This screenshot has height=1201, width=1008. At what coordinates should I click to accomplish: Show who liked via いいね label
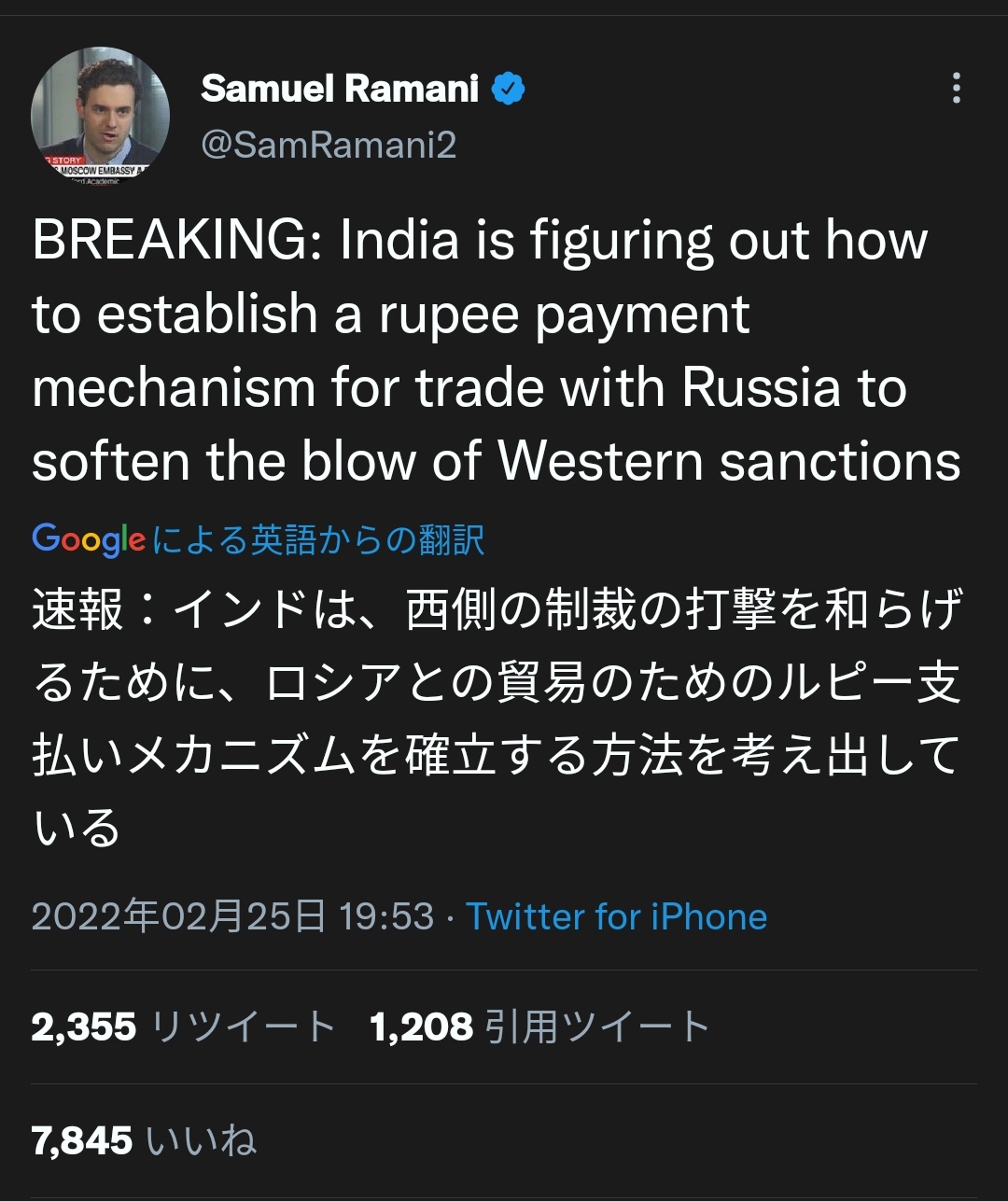click(202, 1140)
